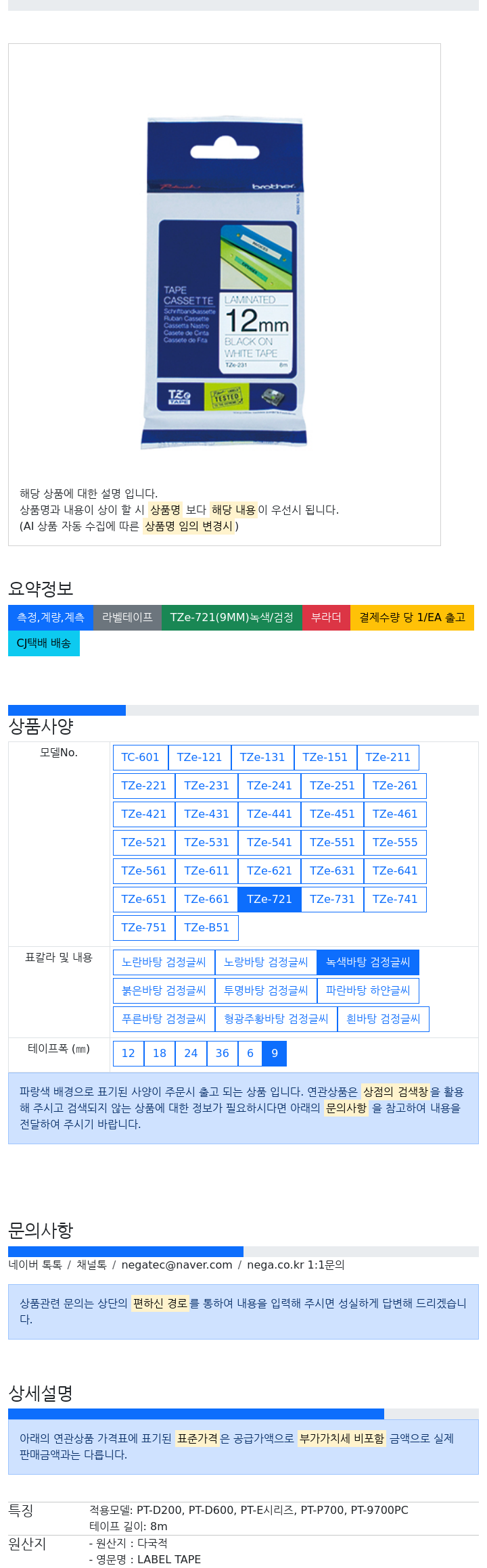Click the Brother tape cassette product image
The height and width of the screenshot is (1568, 487).
click(224, 282)
